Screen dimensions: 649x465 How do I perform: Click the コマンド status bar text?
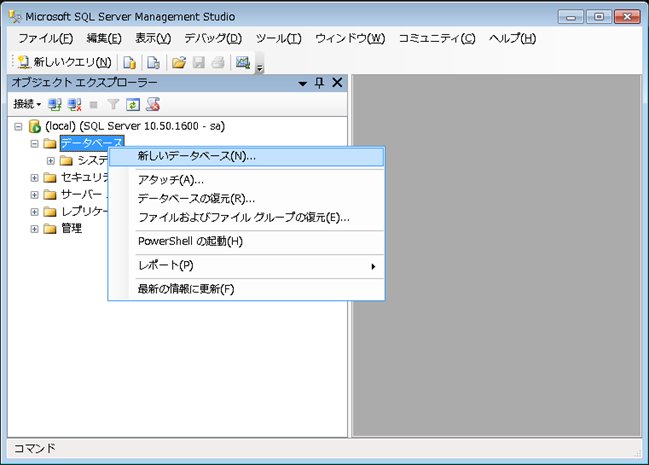(x=35, y=448)
